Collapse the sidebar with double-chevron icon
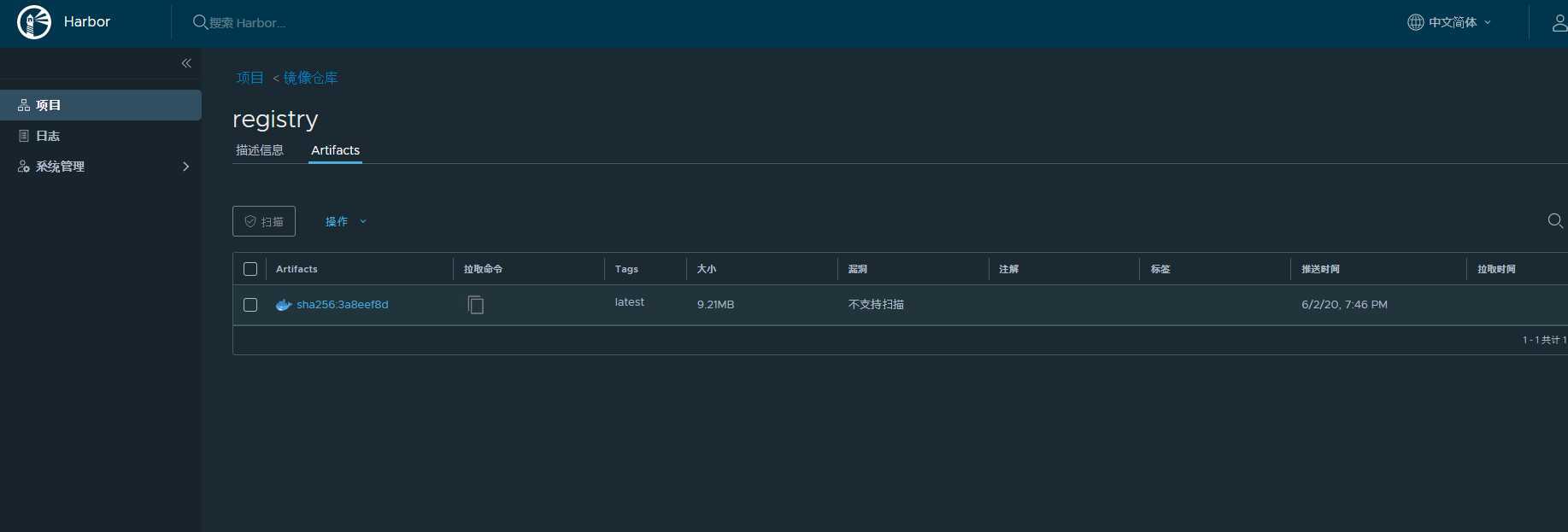 186,63
